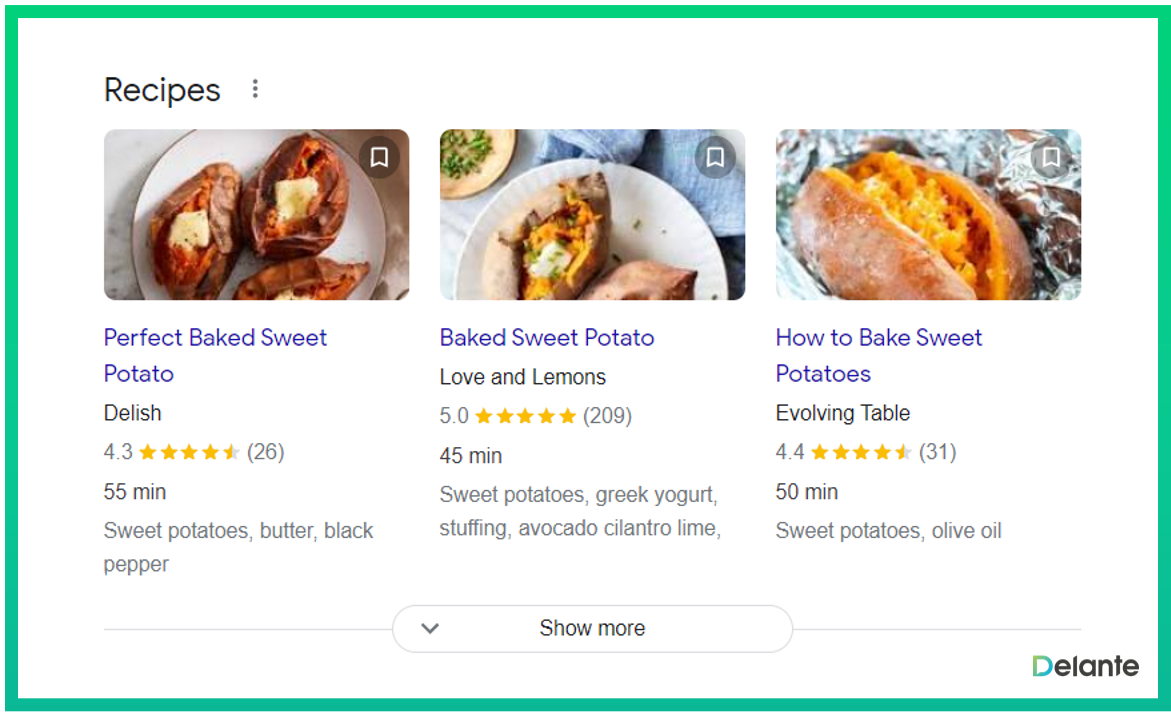
Task: Save the Love and Lemons recipe bookmark
Action: point(715,157)
